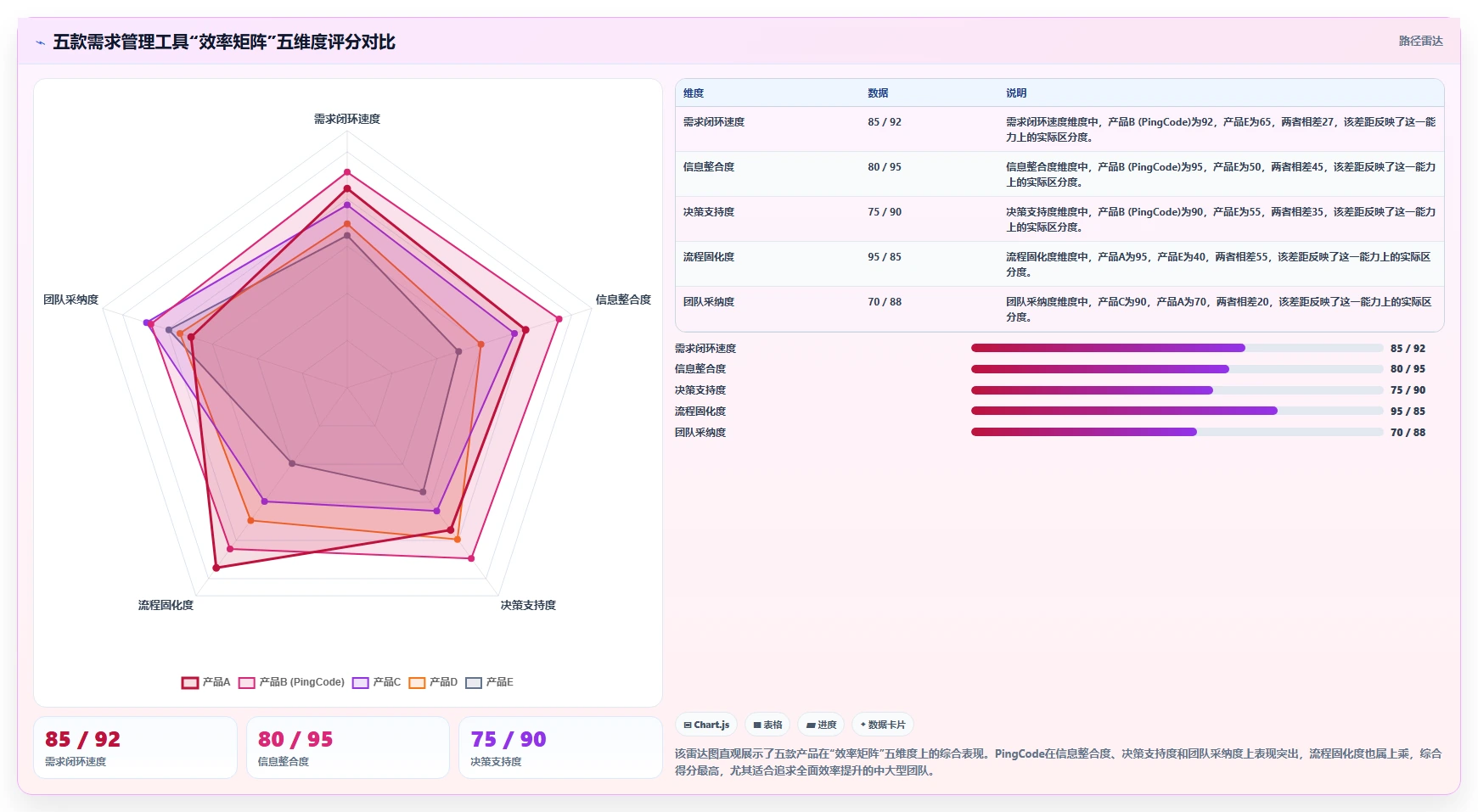
Task: Click the 数据卡片 tag
Action: click(x=883, y=725)
